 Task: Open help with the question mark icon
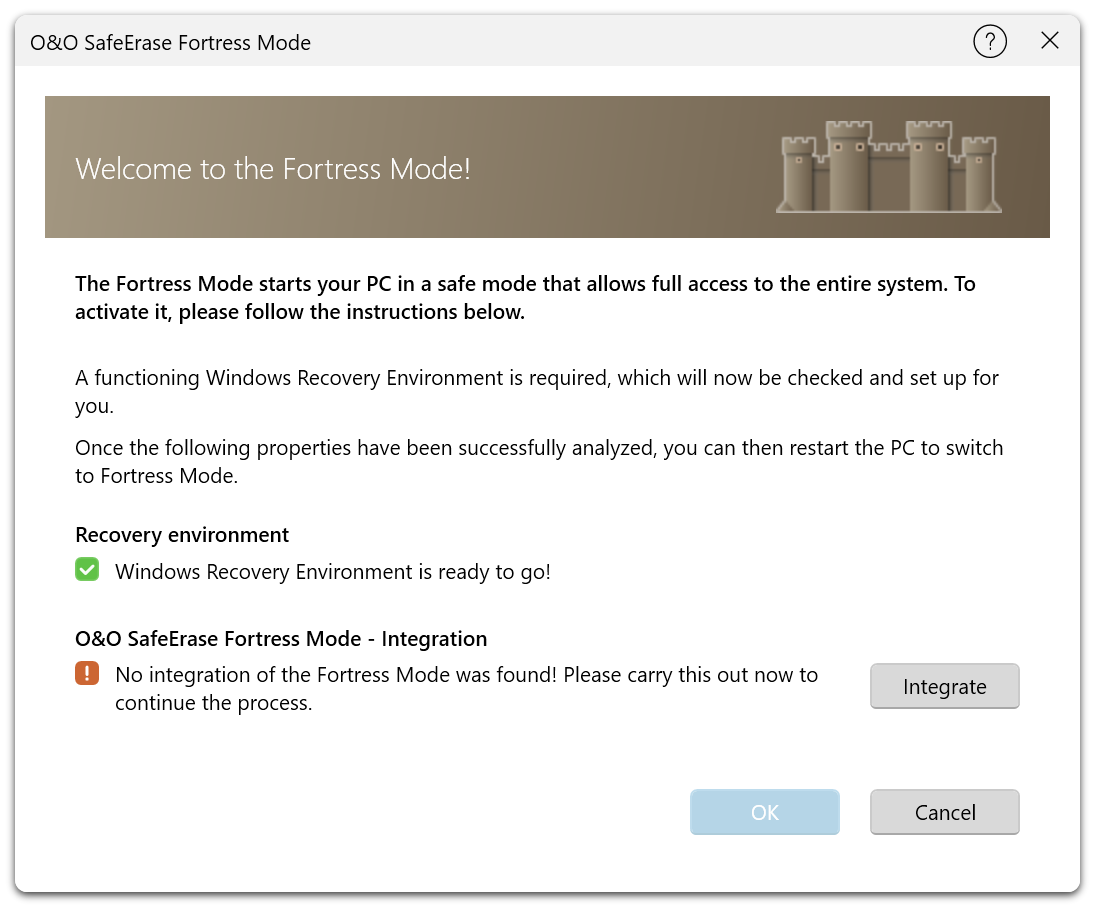tap(989, 41)
